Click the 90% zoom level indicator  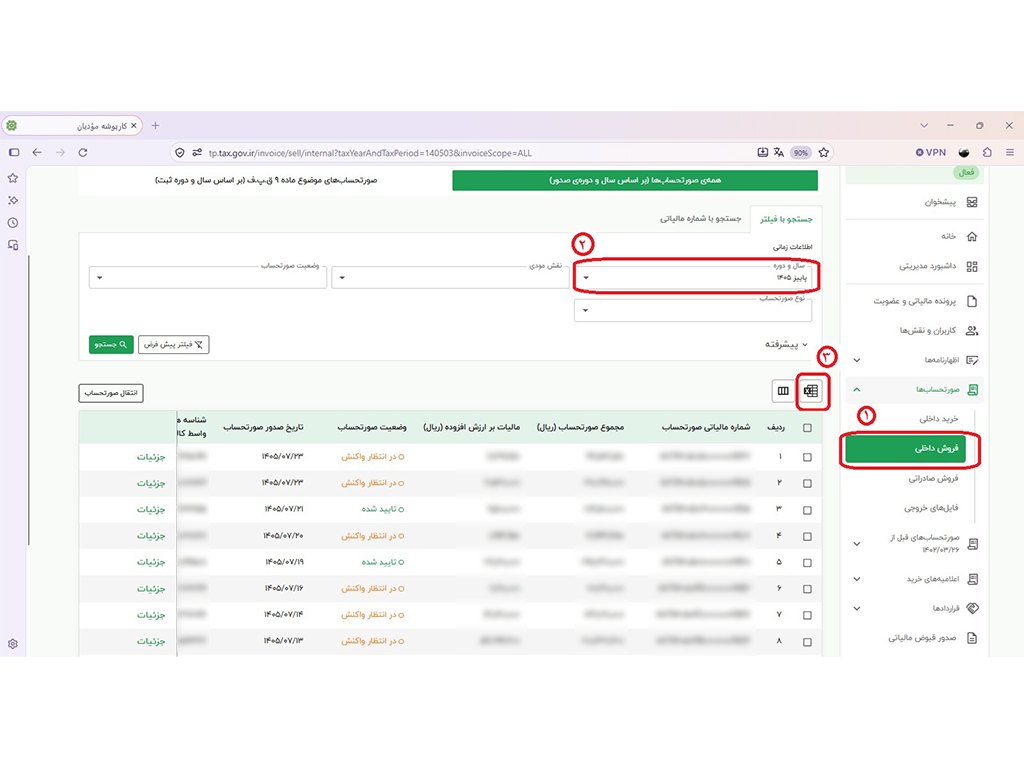coord(800,153)
